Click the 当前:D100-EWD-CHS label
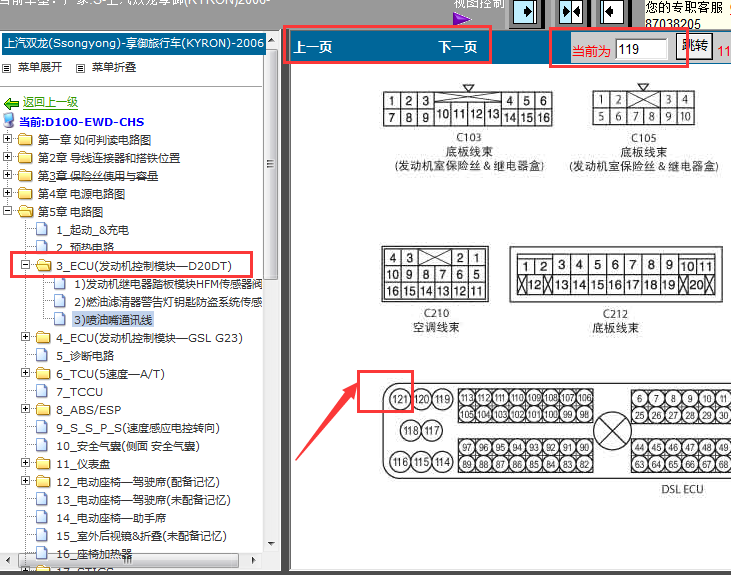 pyautogui.click(x=81, y=122)
